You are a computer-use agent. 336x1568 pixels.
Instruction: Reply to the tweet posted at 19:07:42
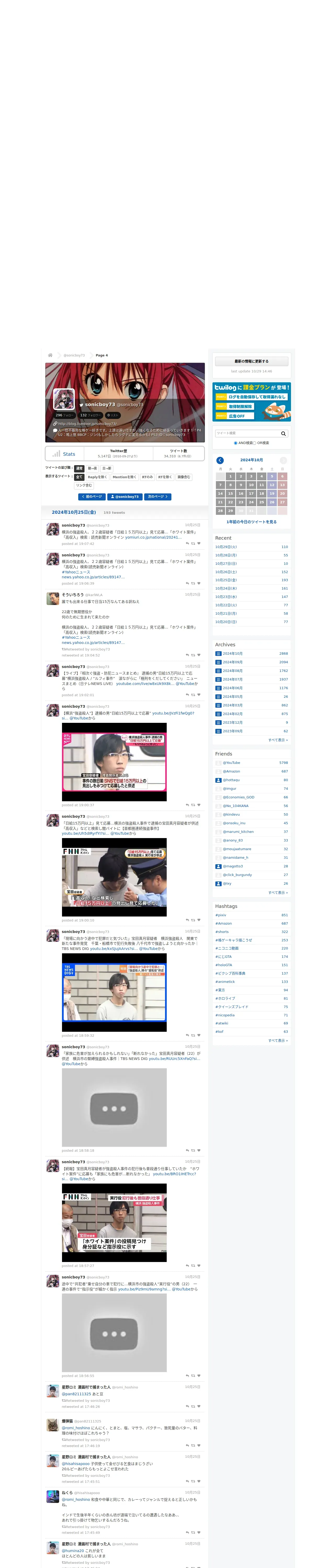187,544
